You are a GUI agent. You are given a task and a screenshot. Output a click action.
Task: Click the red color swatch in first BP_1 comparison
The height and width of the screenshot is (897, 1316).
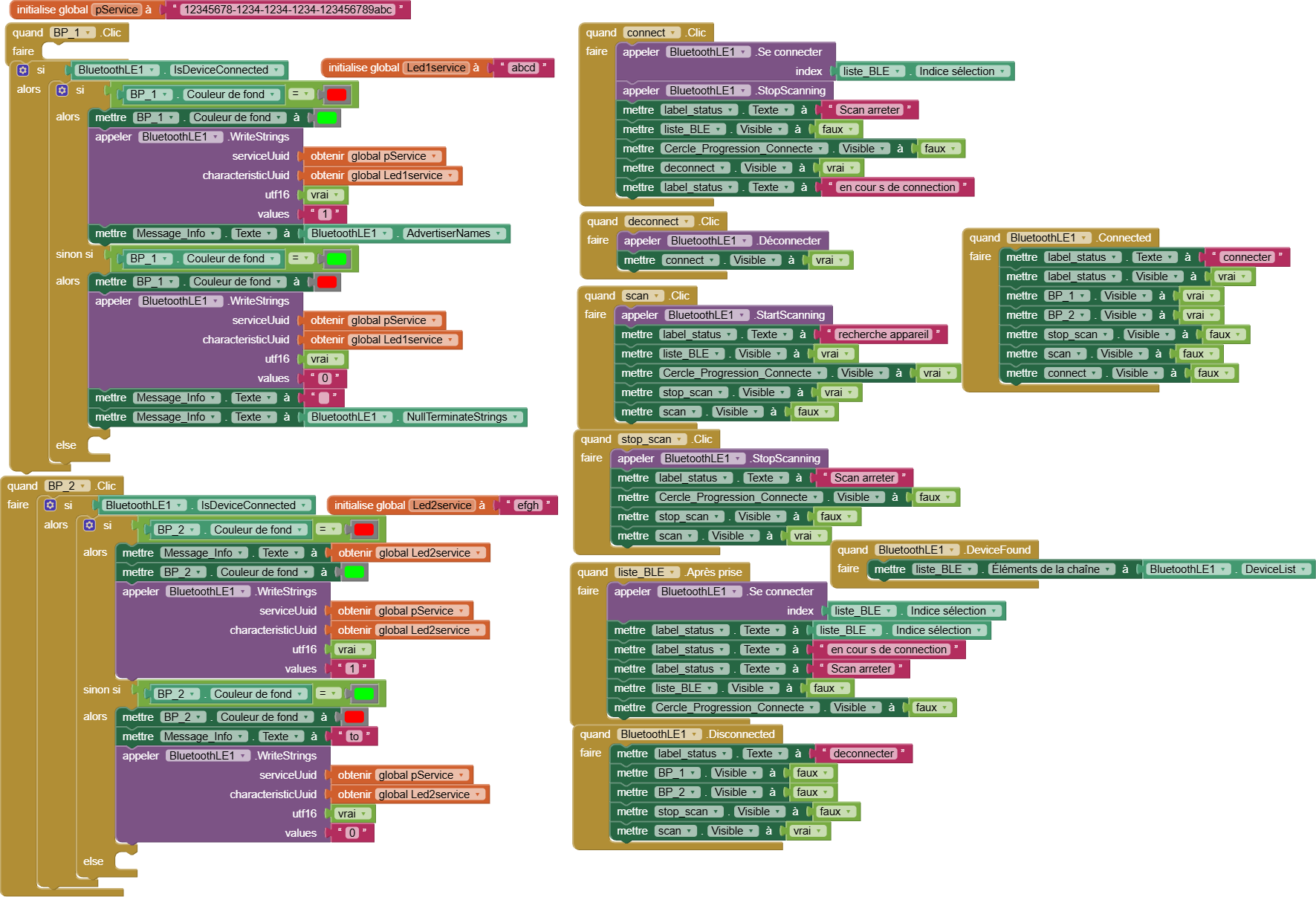point(337,94)
